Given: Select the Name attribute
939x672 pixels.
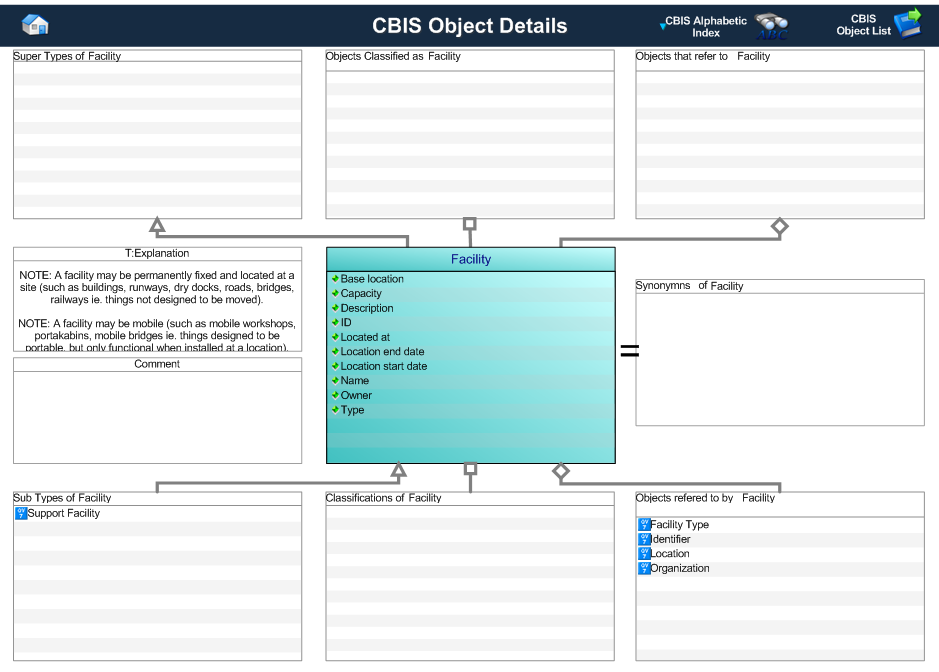Looking at the screenshot, I should (x=355, y=380).
